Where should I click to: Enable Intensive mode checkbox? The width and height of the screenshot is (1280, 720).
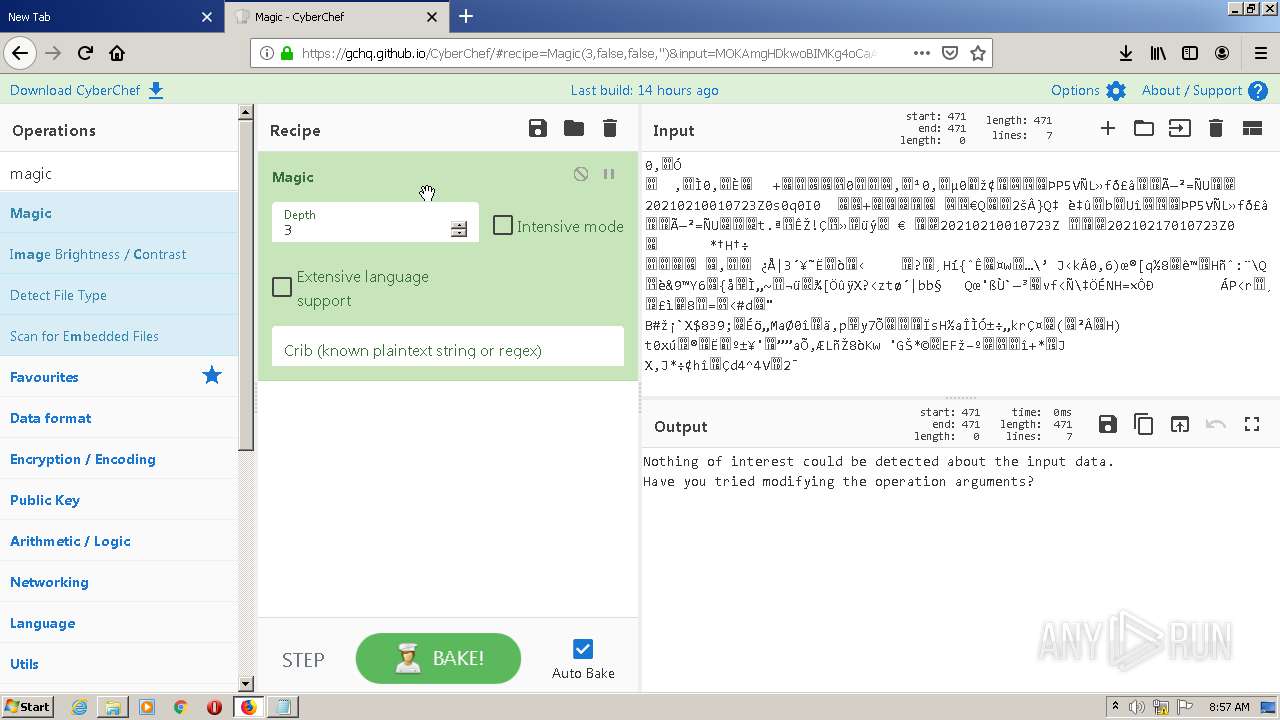point(503,226)
